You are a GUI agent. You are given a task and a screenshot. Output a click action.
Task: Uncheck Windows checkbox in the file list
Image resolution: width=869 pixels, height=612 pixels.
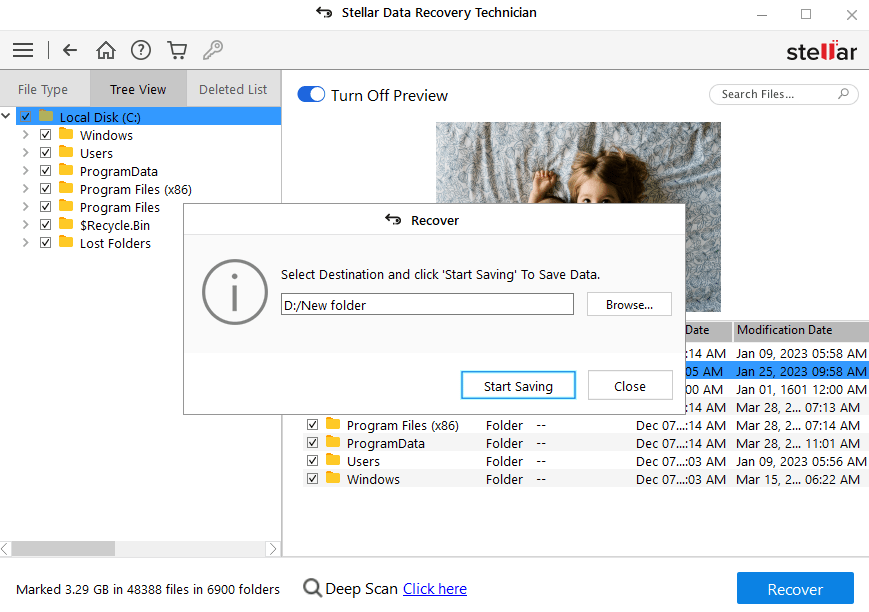[313, 478]
